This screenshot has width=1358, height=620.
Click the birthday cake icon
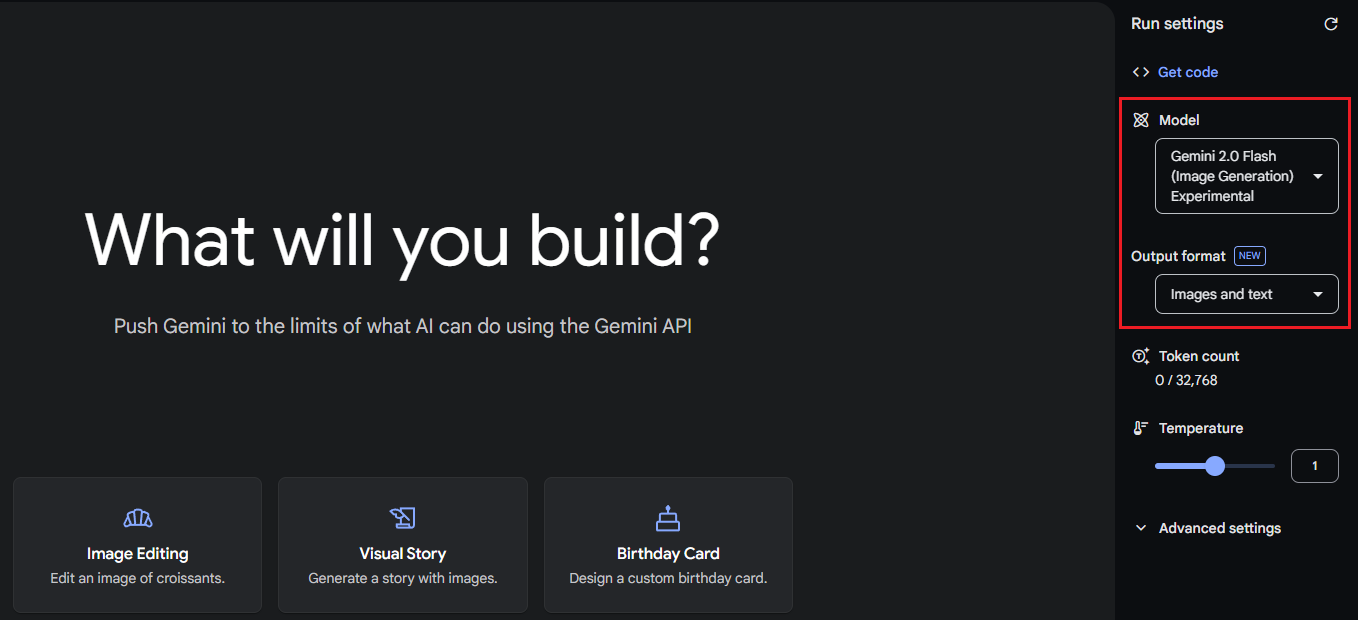point(668,517)
